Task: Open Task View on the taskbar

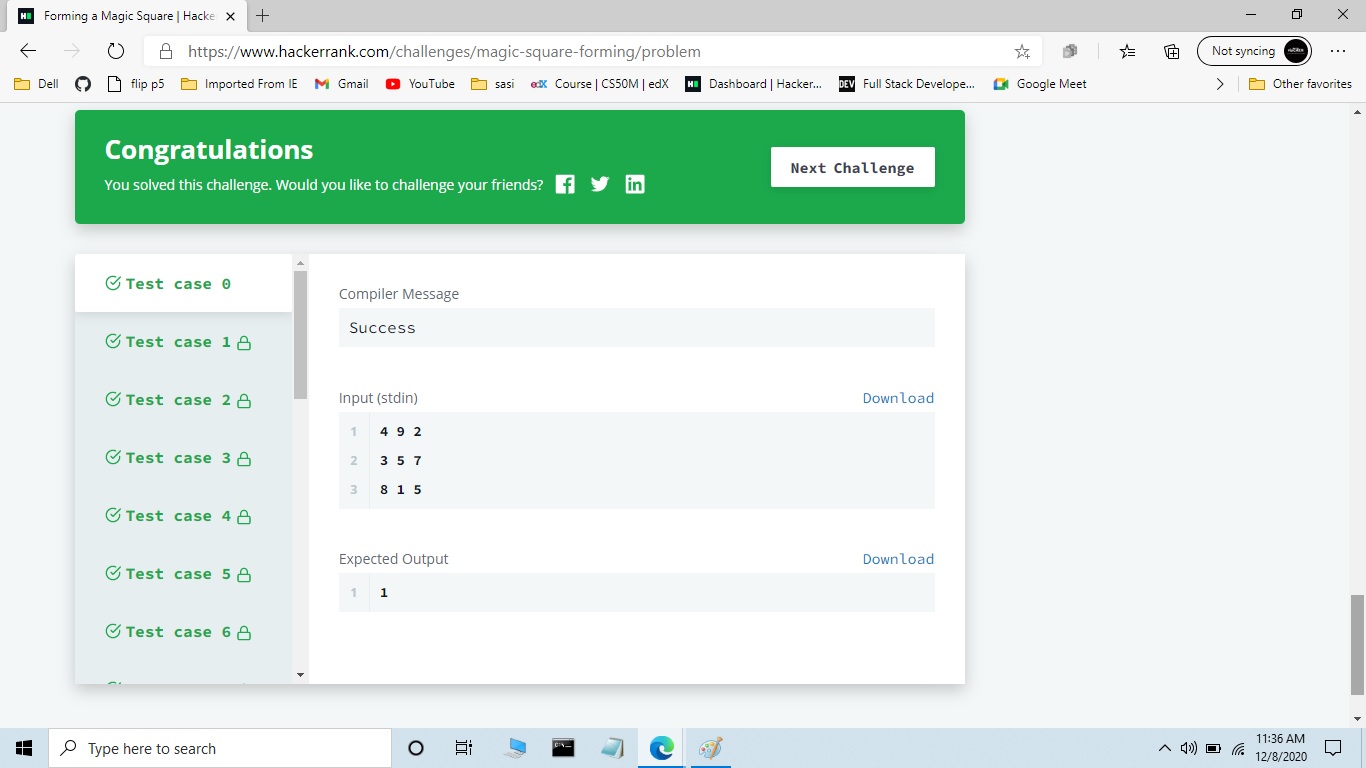Action: point(463,747)
